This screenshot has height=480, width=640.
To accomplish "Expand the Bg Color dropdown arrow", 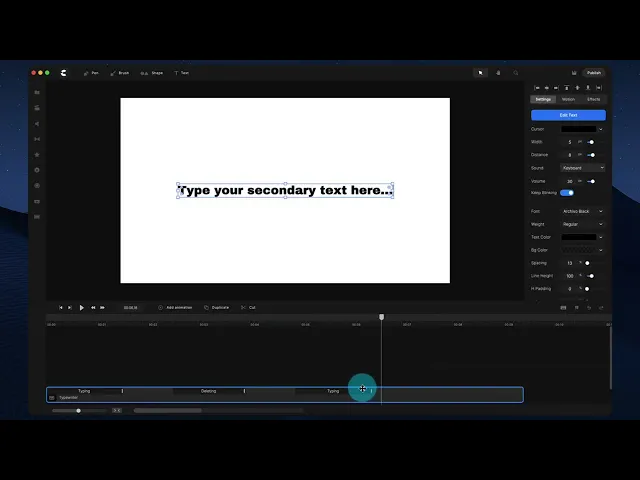I will [x=601, y=250].
